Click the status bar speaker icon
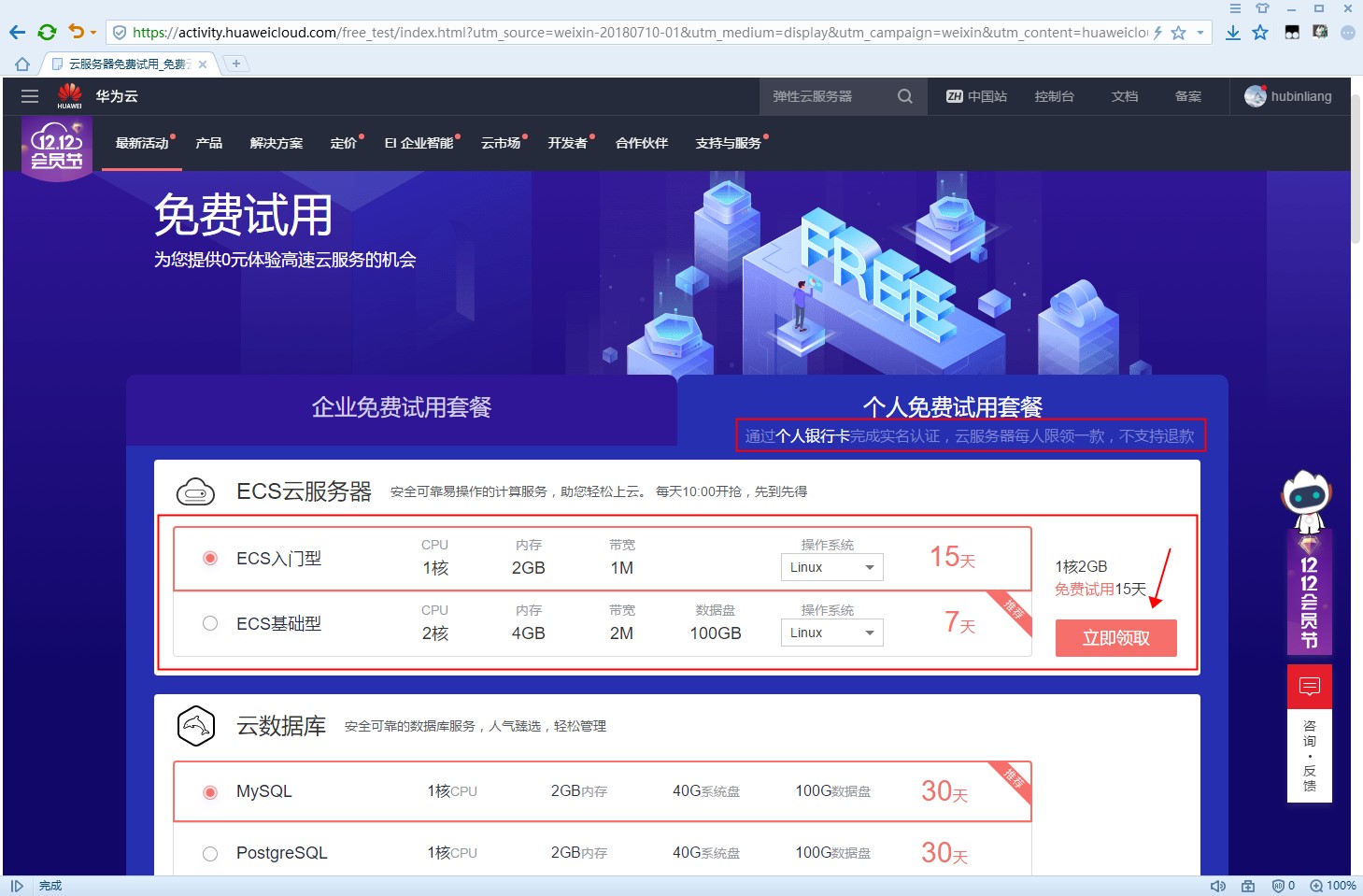Viewport: 1363px width, 896px height. pyautogui.click(x=1218, y=886)
